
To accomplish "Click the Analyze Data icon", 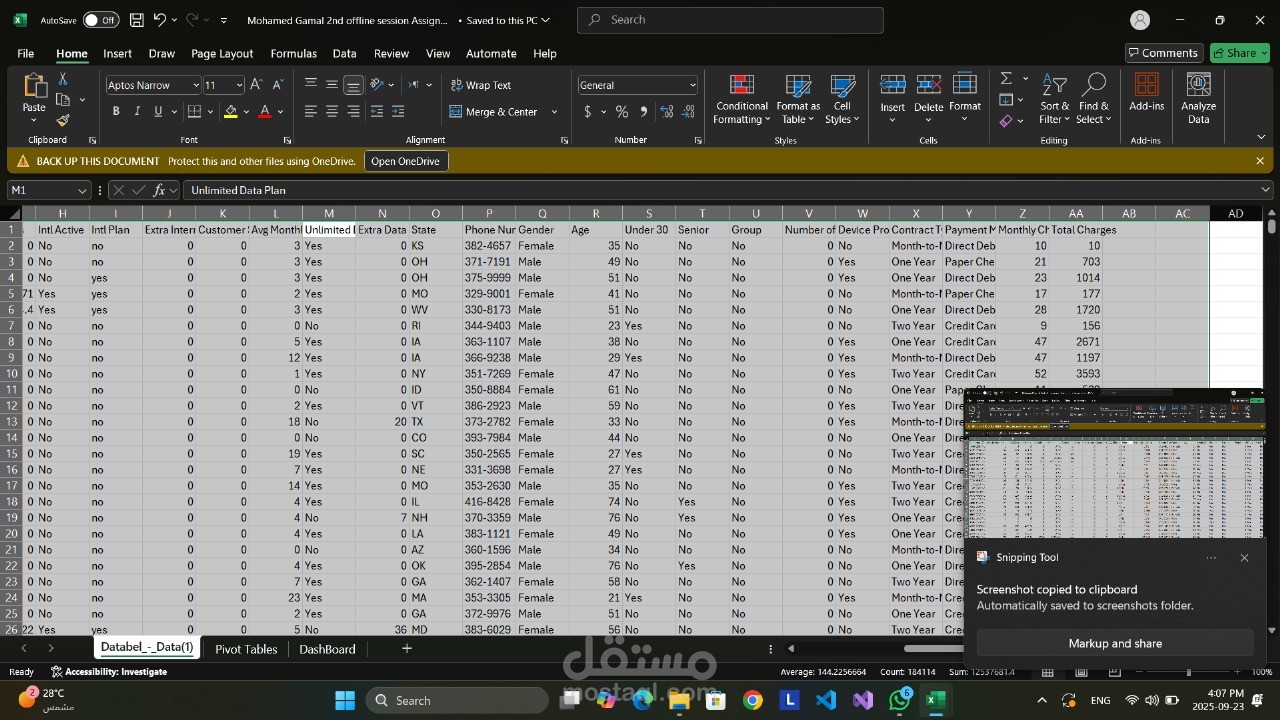I will coord(1198,100).
